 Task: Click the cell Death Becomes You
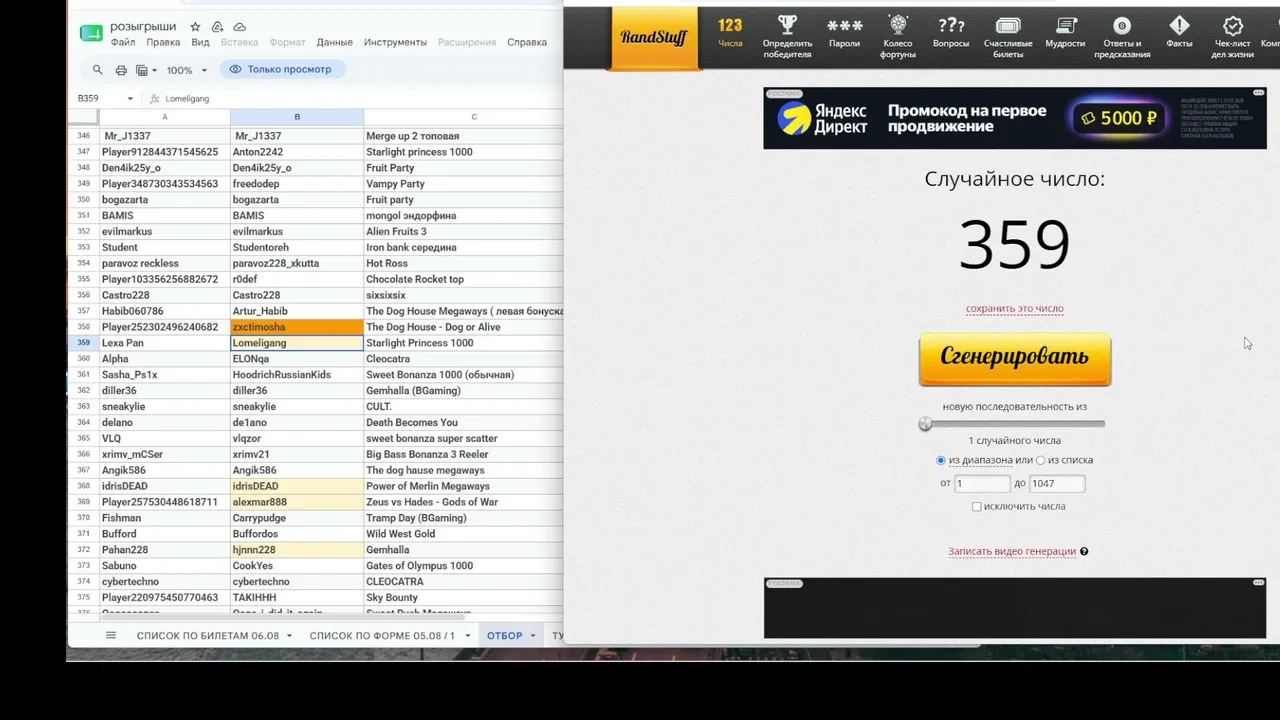point(464,422)
